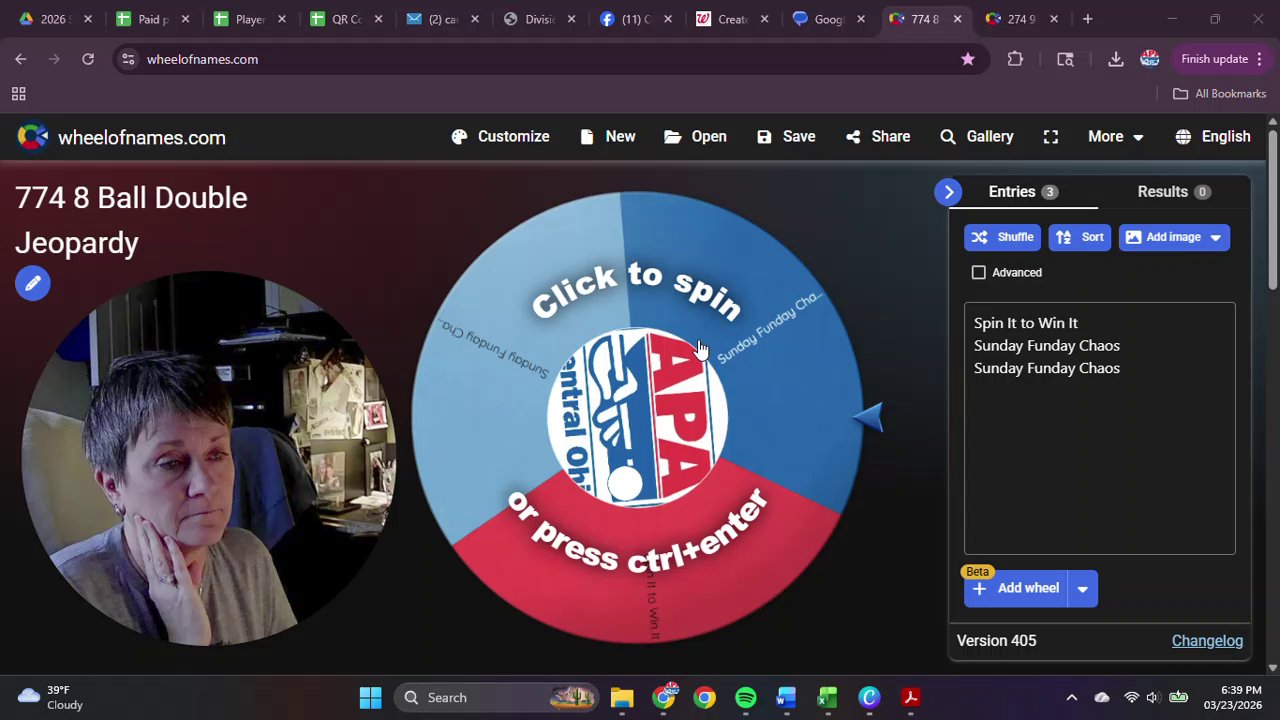Click the webcam image beside the wheel
The image size is (1280, 720).
point(208,459)
